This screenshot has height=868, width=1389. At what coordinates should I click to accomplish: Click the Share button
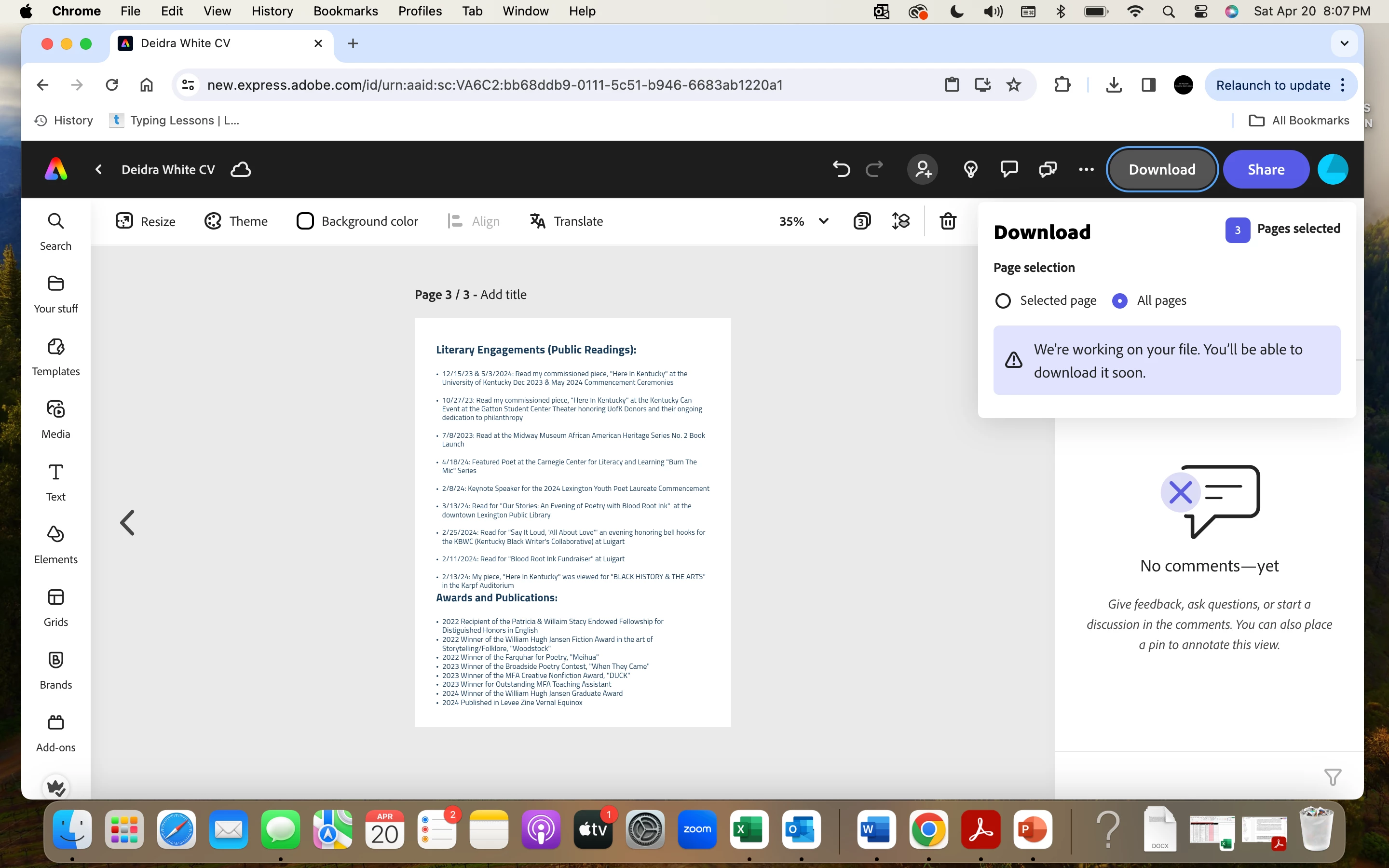1266,169
